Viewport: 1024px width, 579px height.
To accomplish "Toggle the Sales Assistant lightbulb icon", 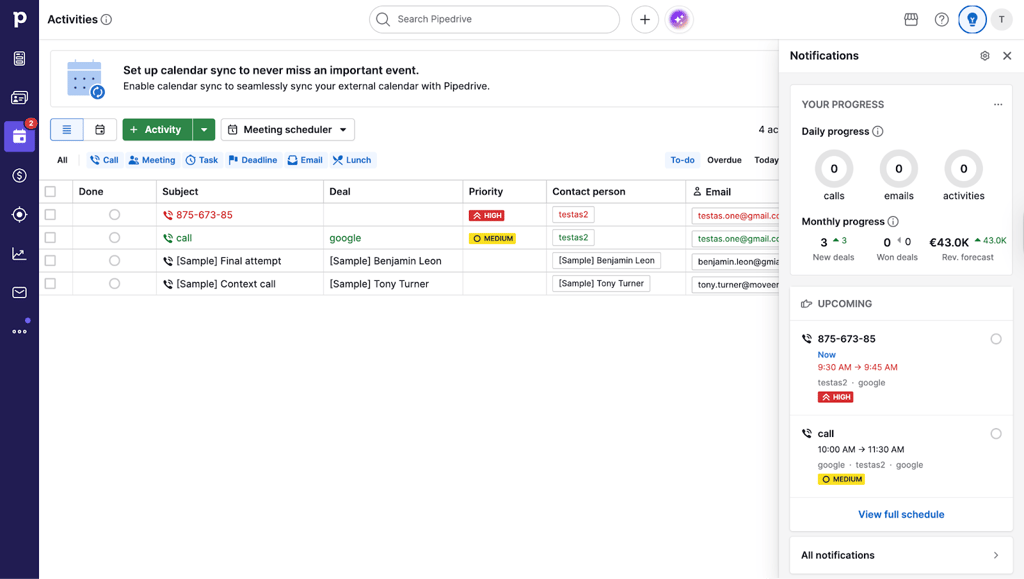I will point(972,20).
